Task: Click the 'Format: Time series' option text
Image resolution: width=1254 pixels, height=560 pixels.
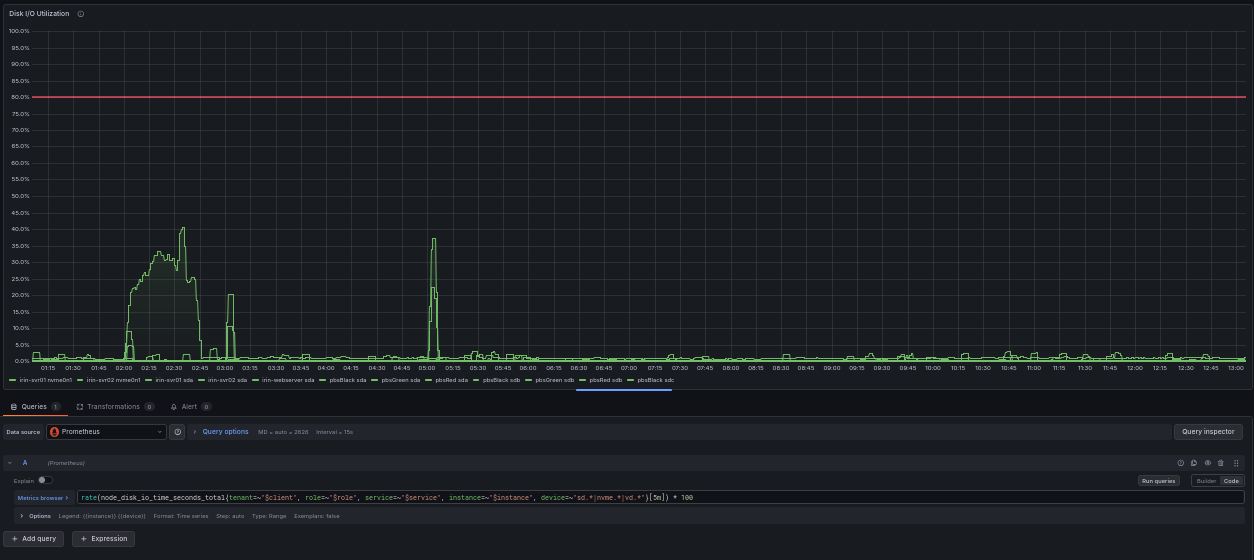Action: (181, 516)
